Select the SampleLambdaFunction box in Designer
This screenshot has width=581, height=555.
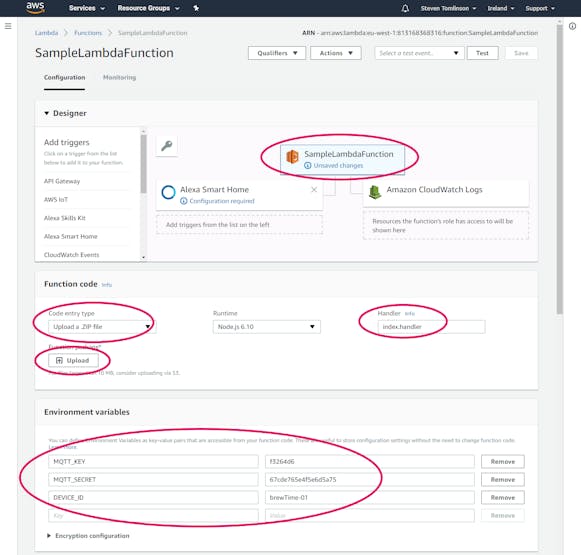coord(342,159)
